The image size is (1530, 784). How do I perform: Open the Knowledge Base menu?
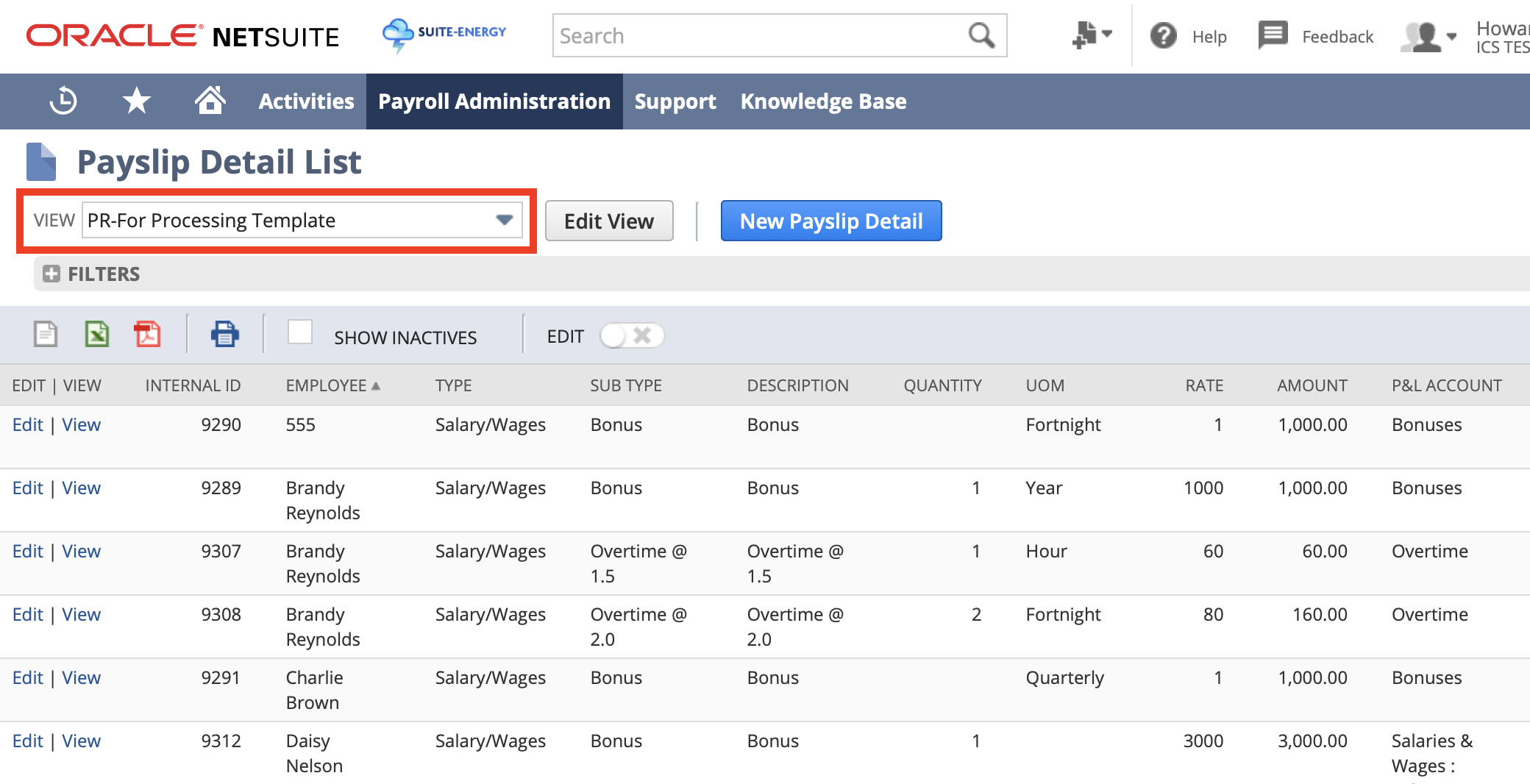click(824, 101)
